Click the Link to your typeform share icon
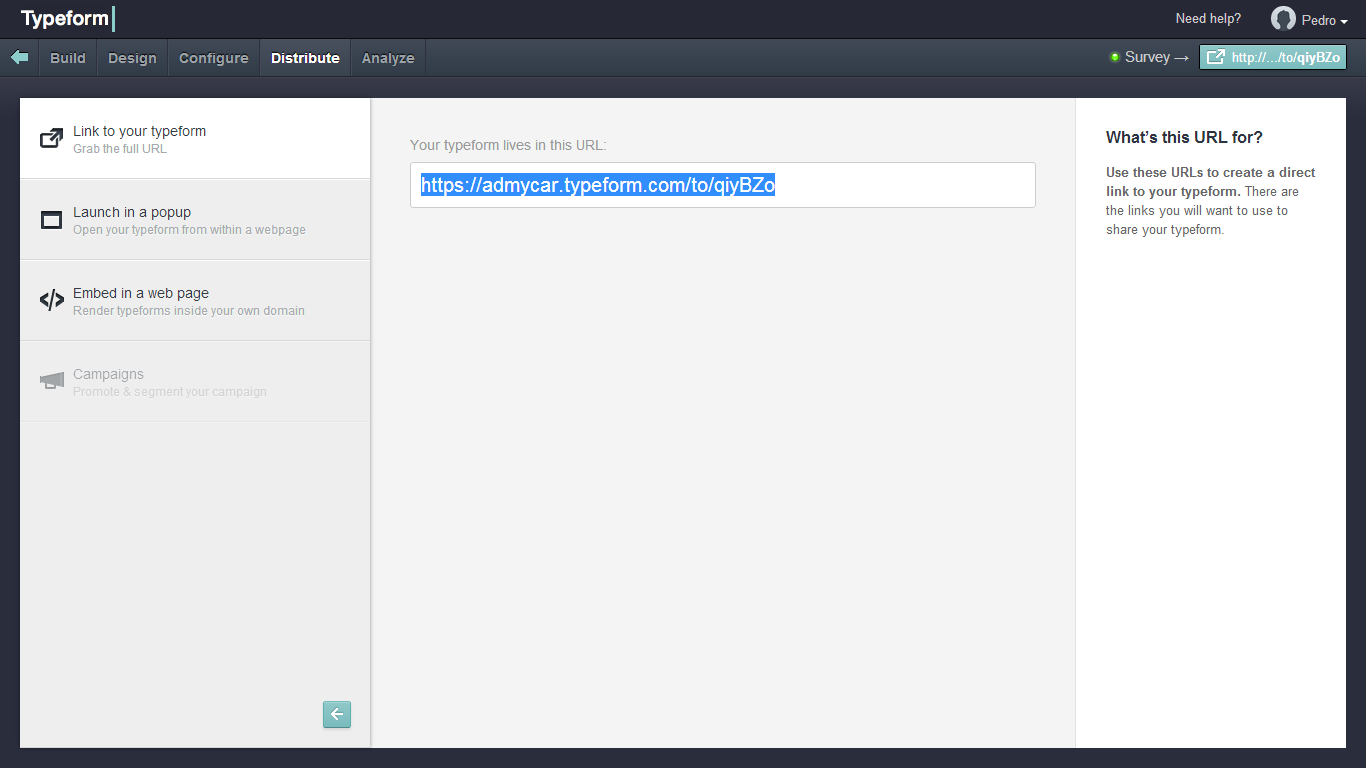 pyautogui.click(x=51, y=138)
